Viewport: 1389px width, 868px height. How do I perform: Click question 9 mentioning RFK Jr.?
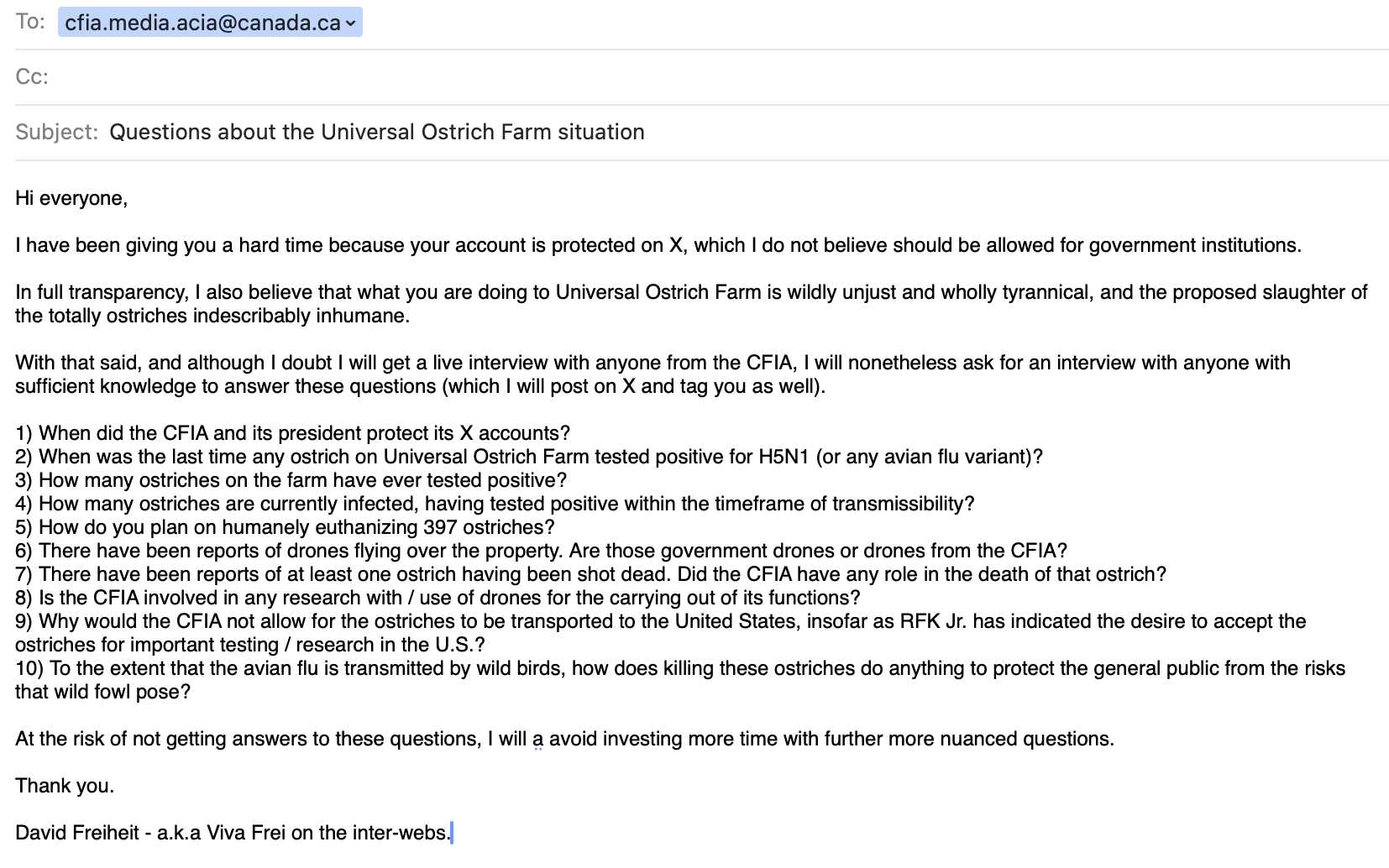(660, 633)
